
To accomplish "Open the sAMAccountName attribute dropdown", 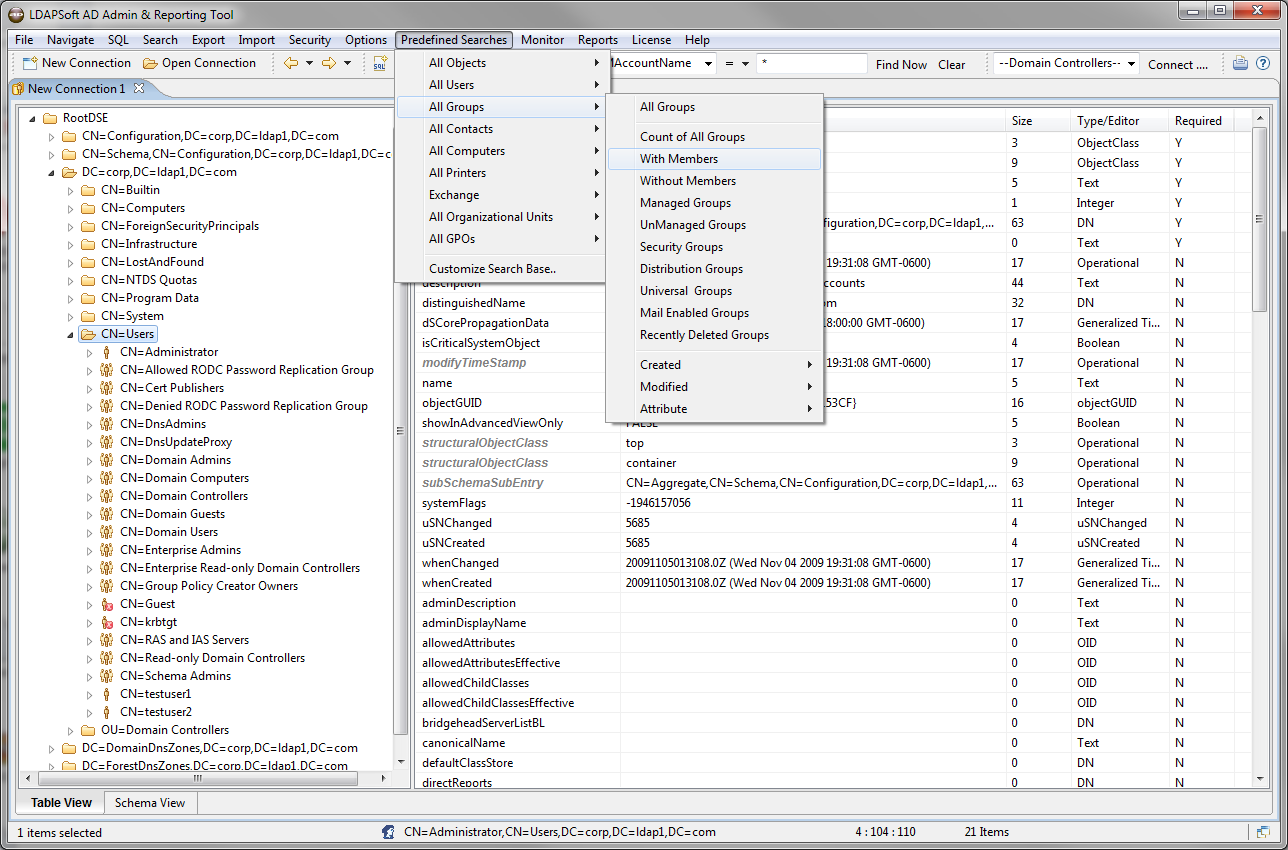I will (708, 63).
